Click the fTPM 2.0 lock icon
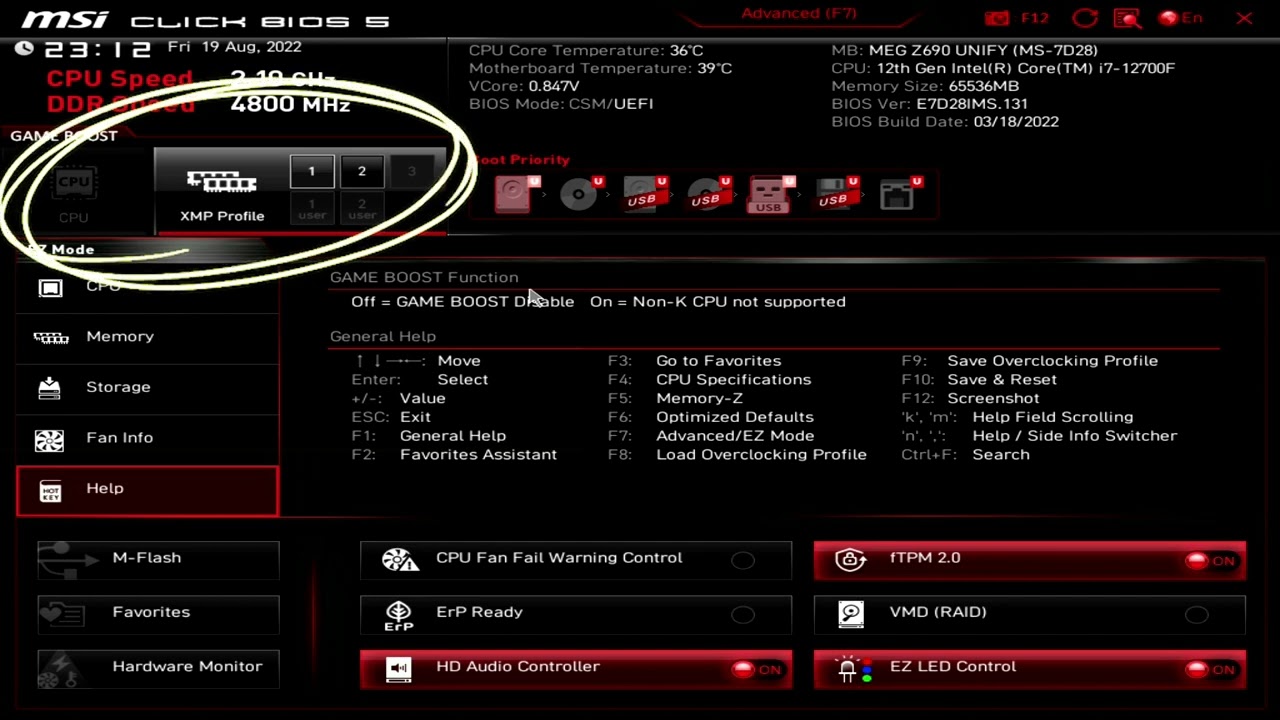This screenshot has width=1280, height=720. (851, 559)
